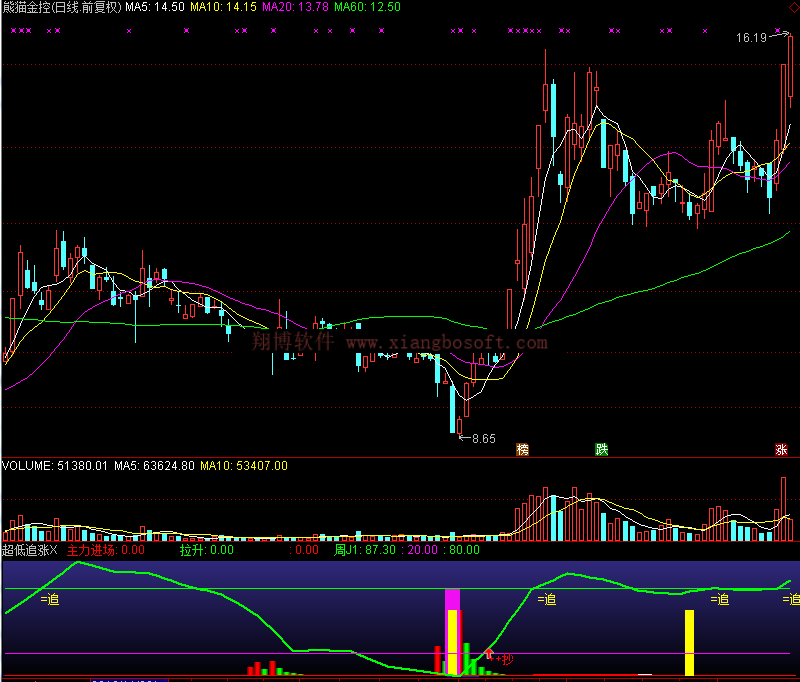The width and height of the screenshot is (800, 682).
Task: Click the 8.65 low price label
Action: coord(483,439)
